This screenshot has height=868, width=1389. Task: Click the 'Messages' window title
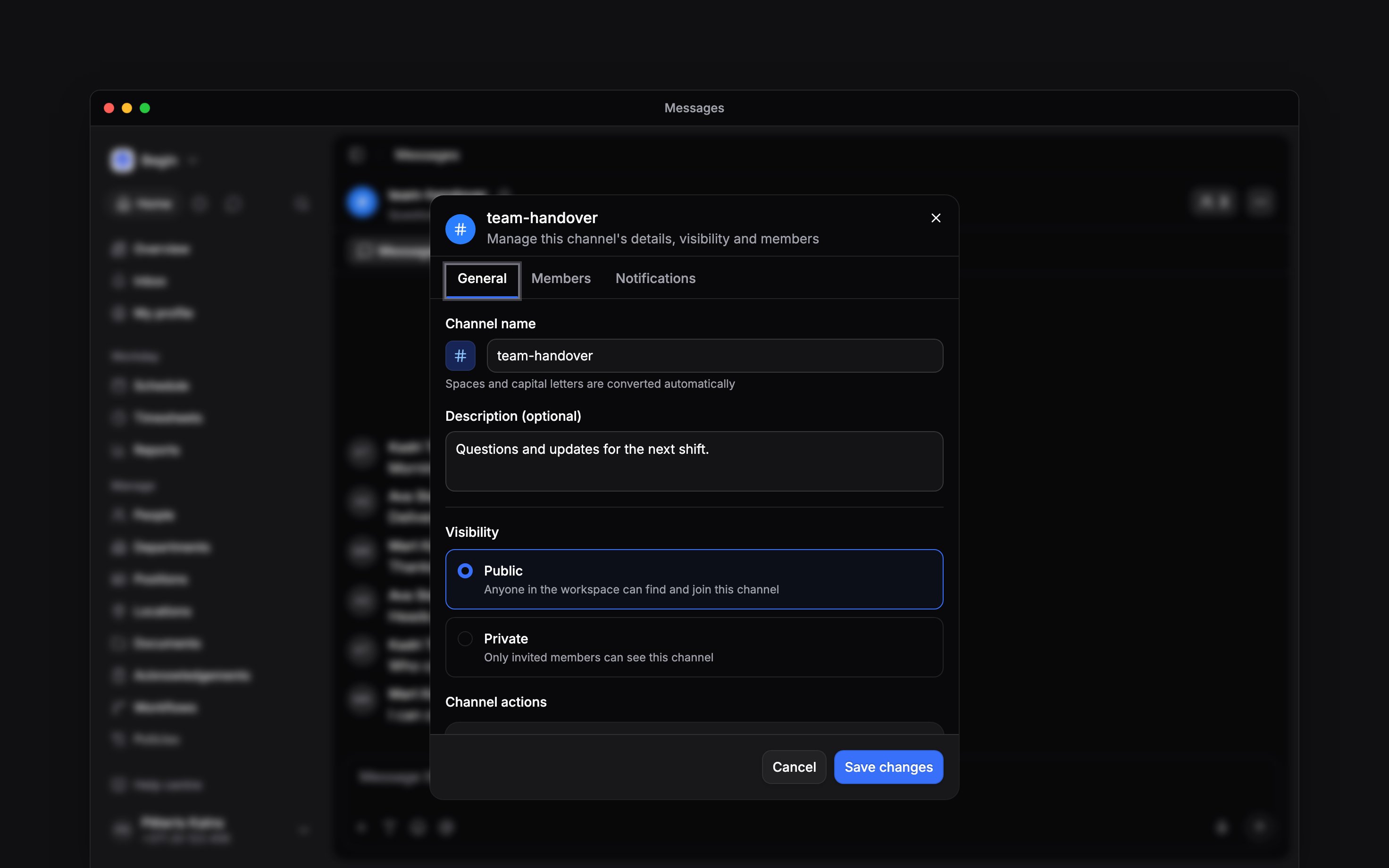(694, 108)
